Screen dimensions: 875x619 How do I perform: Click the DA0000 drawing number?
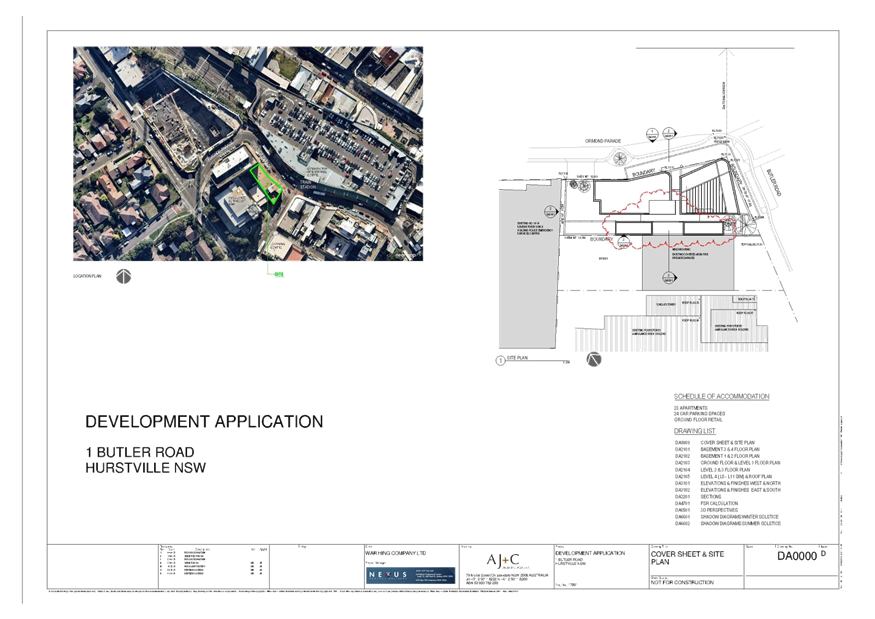[796, 556]
